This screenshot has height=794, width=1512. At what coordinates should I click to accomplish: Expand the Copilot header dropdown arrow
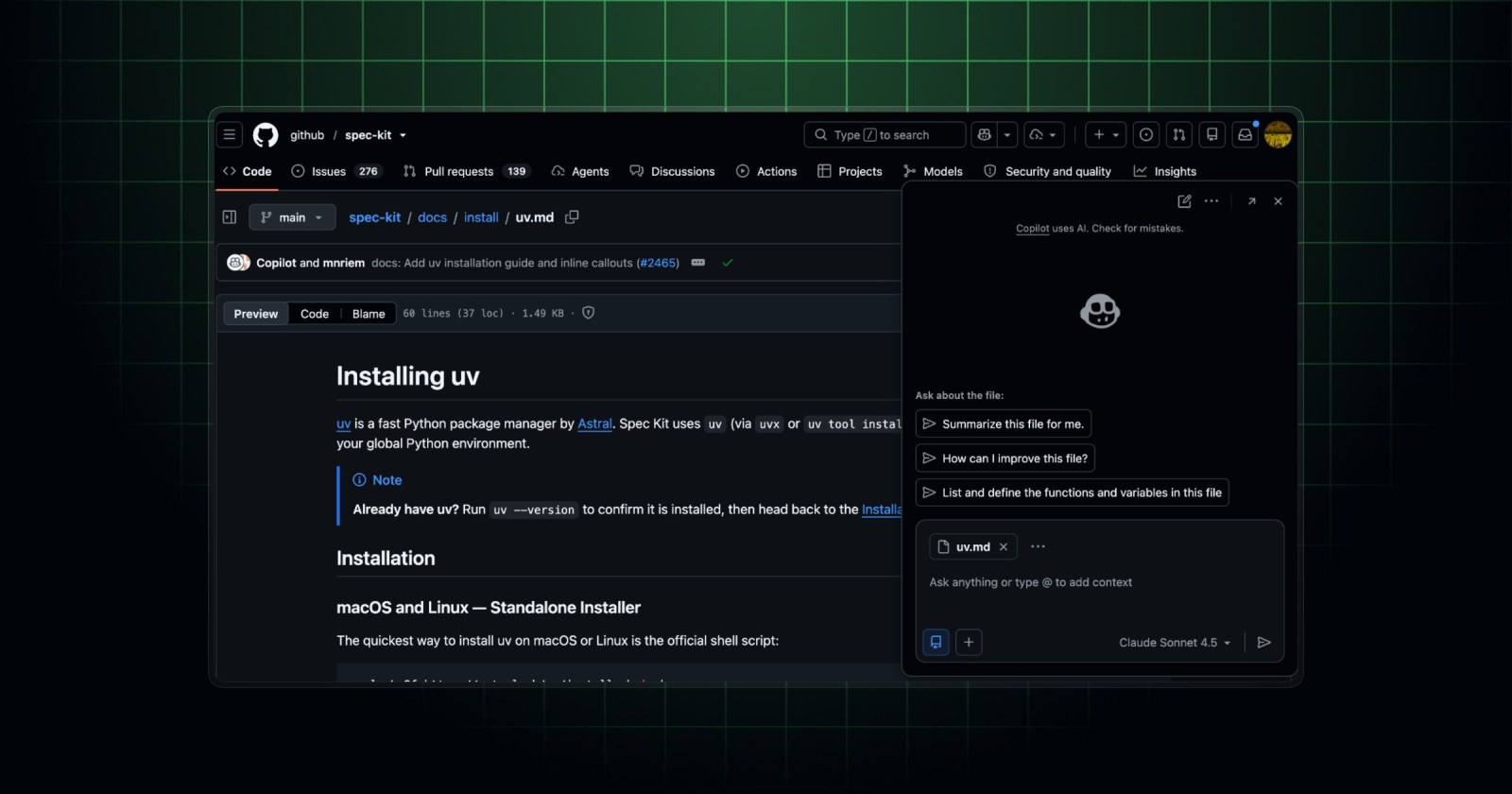coord(1007,135)
